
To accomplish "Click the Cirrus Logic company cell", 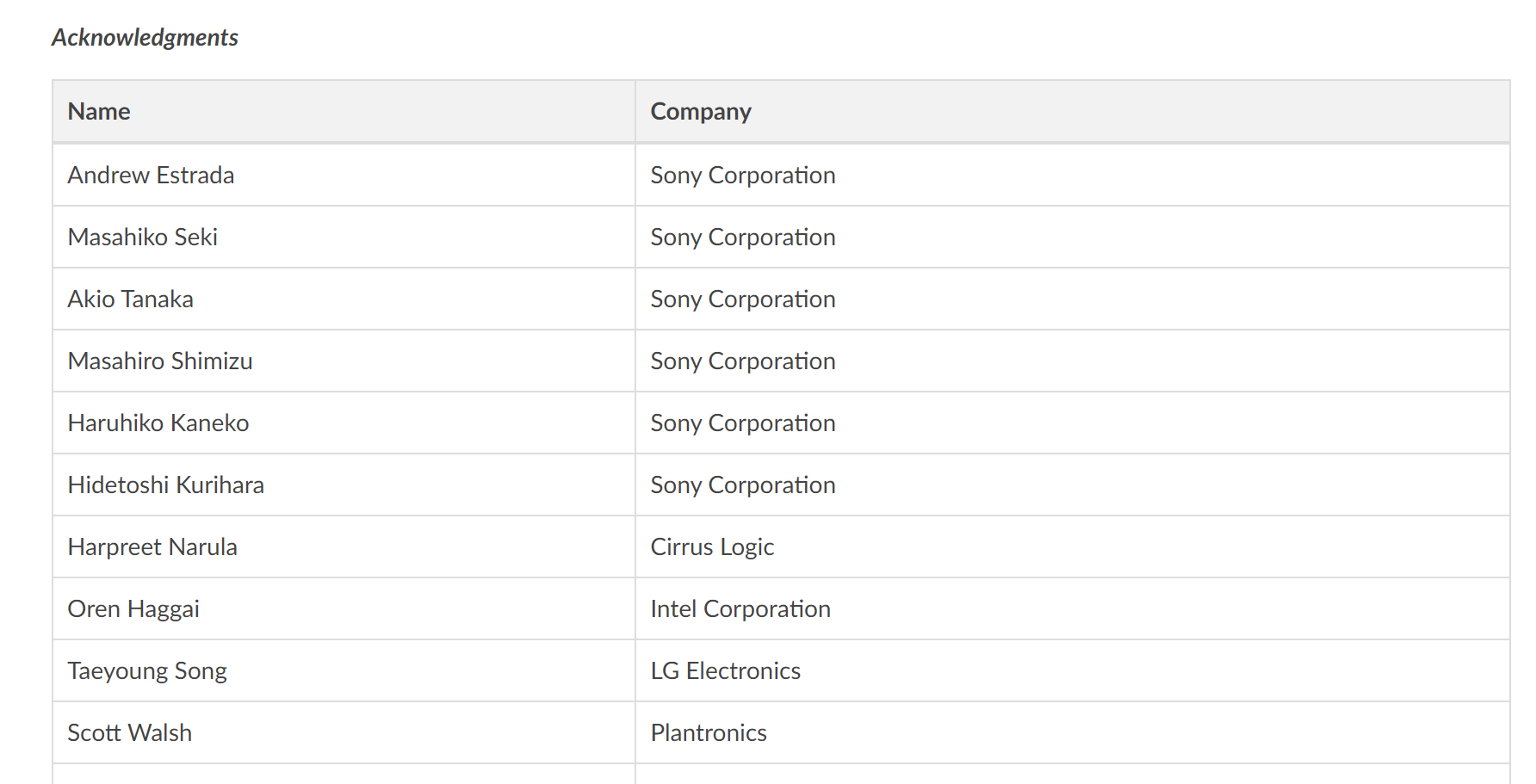I will (711, 547).
